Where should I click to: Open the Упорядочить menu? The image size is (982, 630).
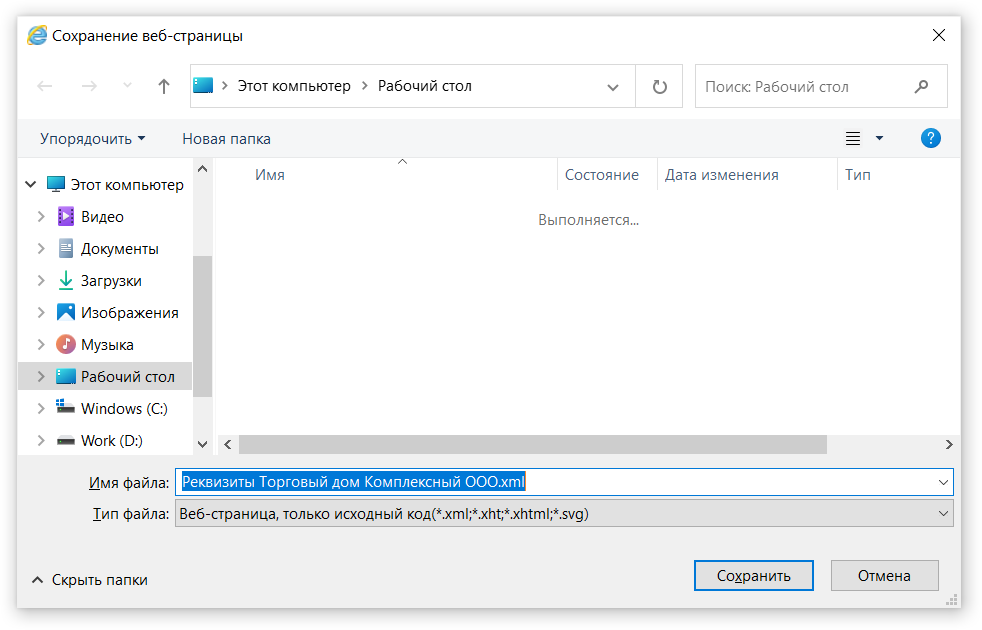(x=92, y=139)
